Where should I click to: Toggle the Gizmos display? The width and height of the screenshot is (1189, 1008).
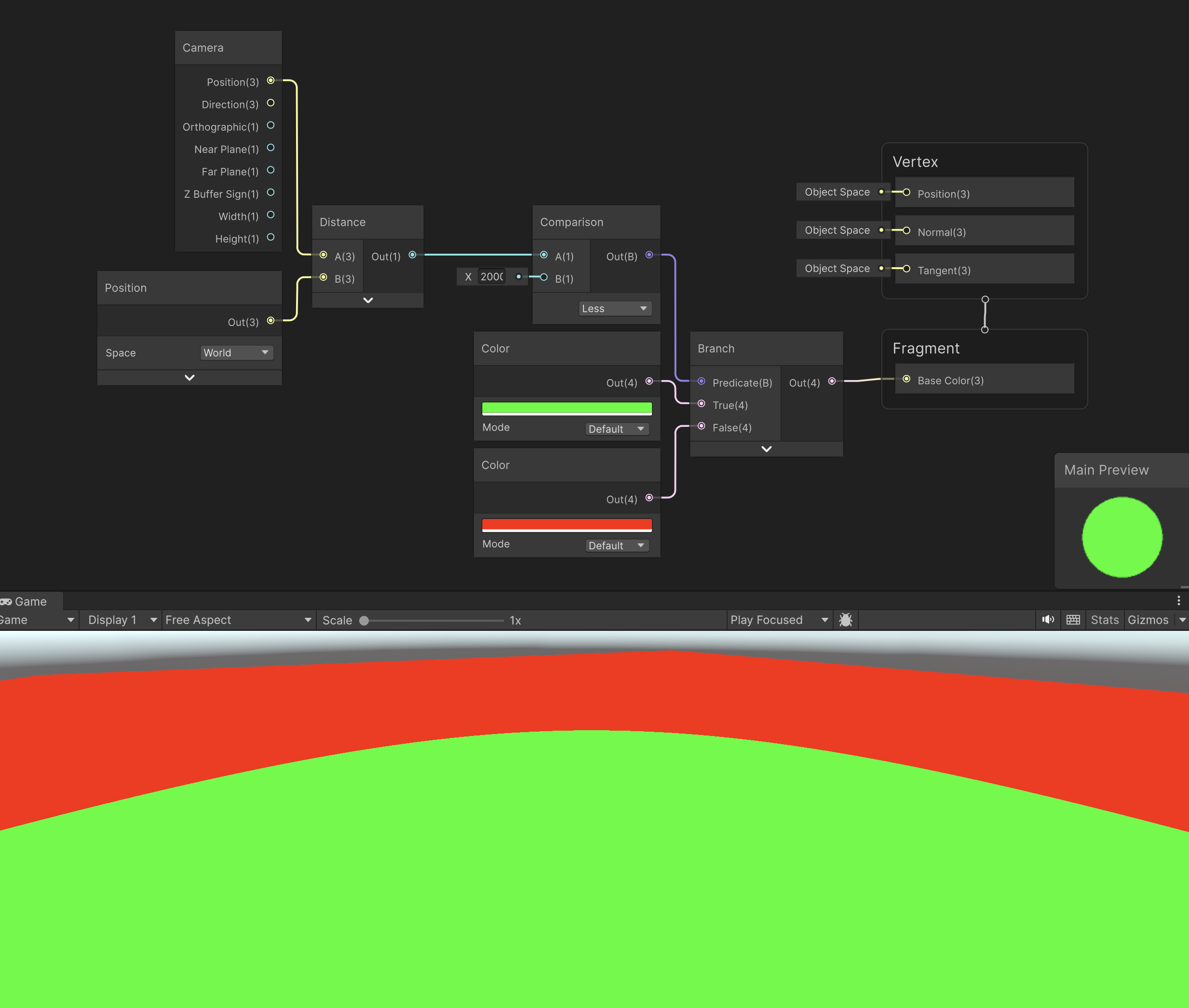pyautogui.click(x=1149, y=620)
